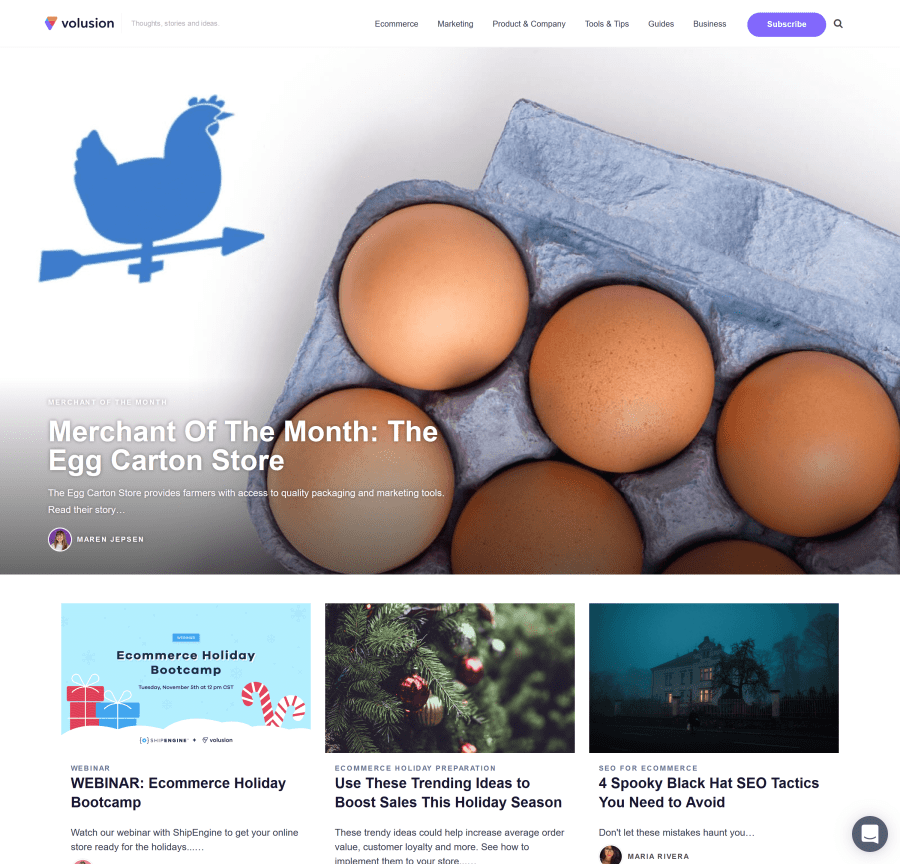The height and width of the screenshot is (864, 900).
Task: Go to Product & Company section
Action: [529, 24]
